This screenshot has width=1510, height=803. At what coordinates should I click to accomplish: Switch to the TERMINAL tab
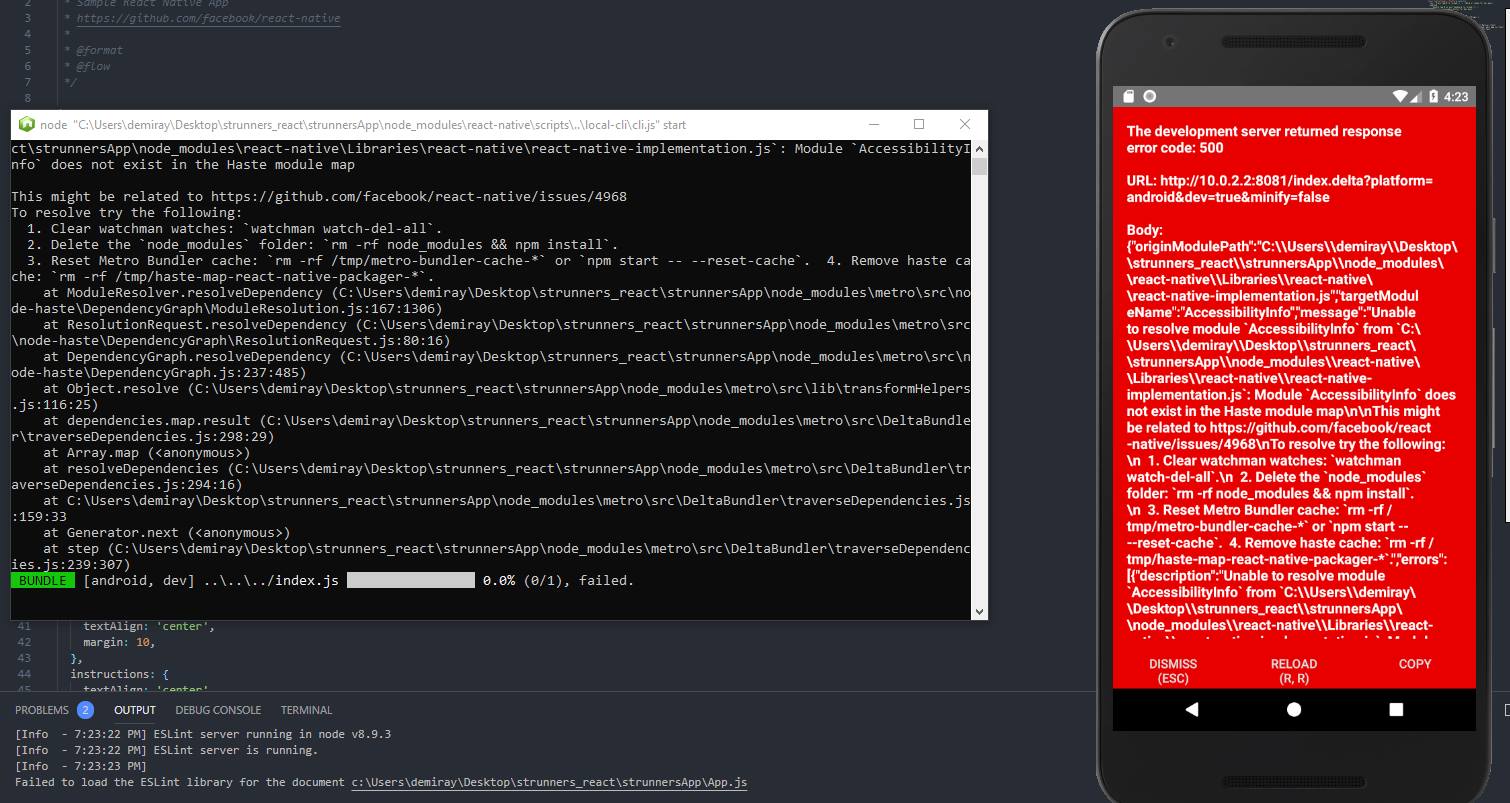click(x=306, y=710)
